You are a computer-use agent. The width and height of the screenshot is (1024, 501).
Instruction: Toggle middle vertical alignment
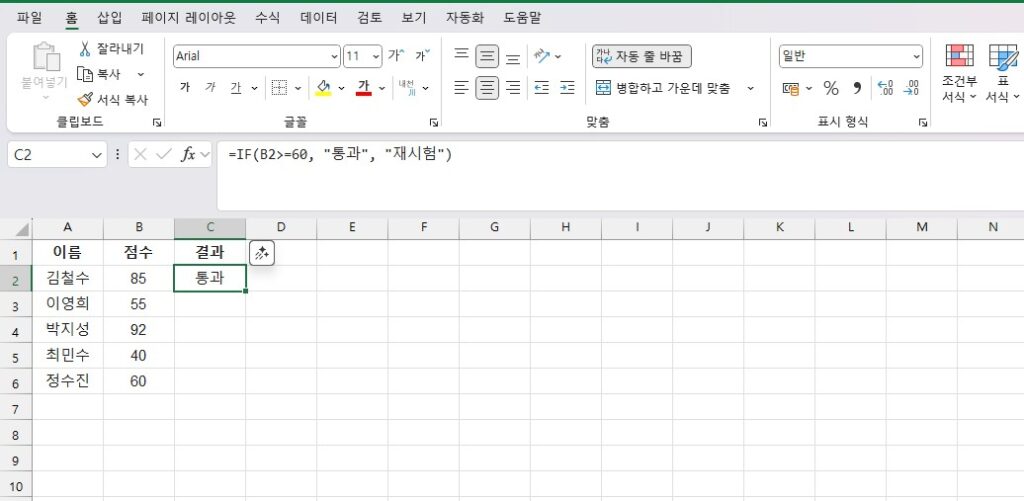487,56
